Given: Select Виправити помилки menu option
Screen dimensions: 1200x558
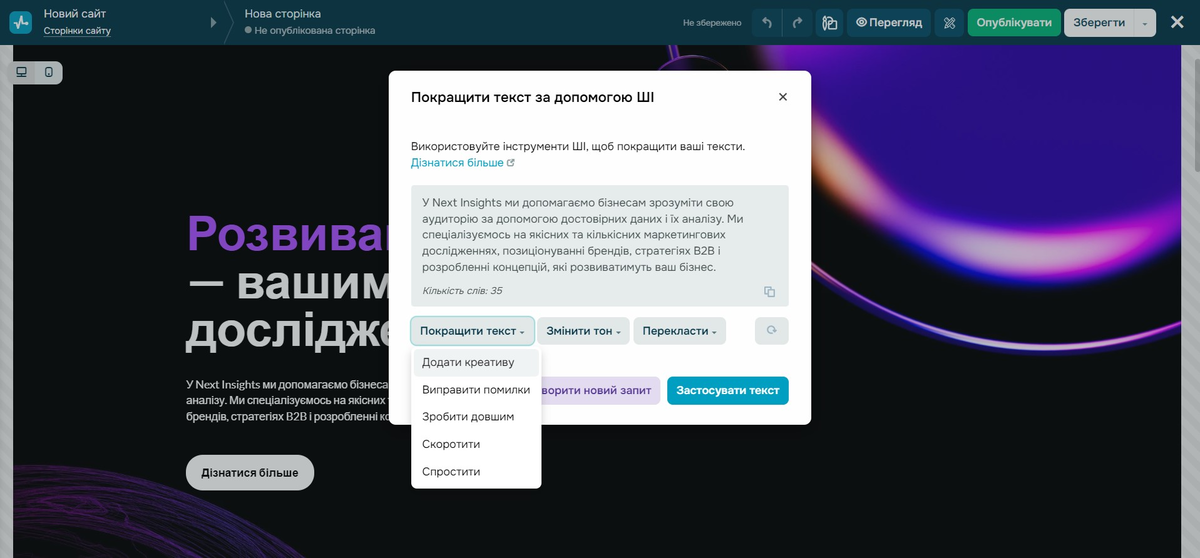Looking at the screenshot, I should point(476,390).
